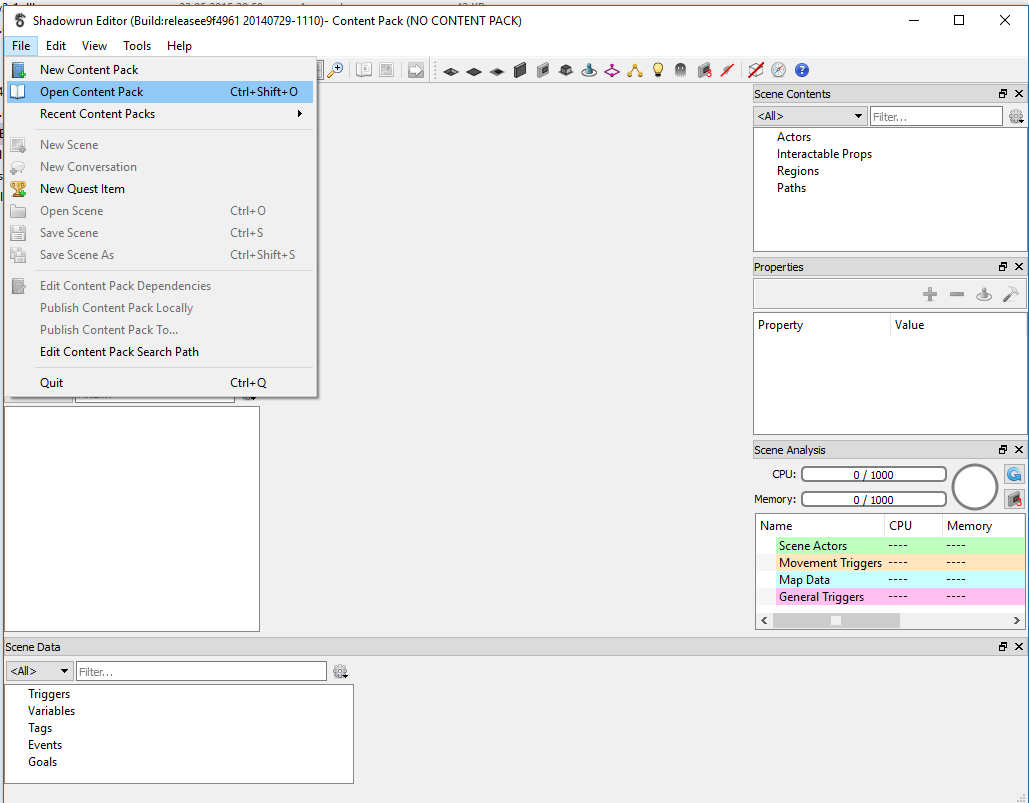Float the Scene Data panel
The width and height of the screenshot is (1029, 803).
point(1003,646)
